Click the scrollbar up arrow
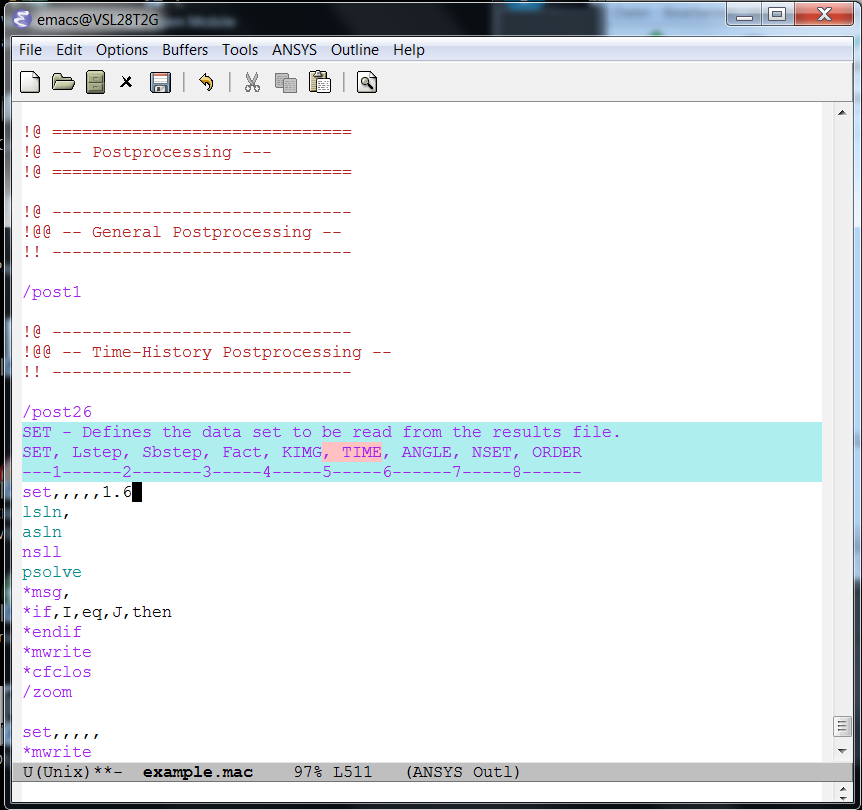Image resolution: width=862 pixels, height=810 pixels. click(842, 113)
